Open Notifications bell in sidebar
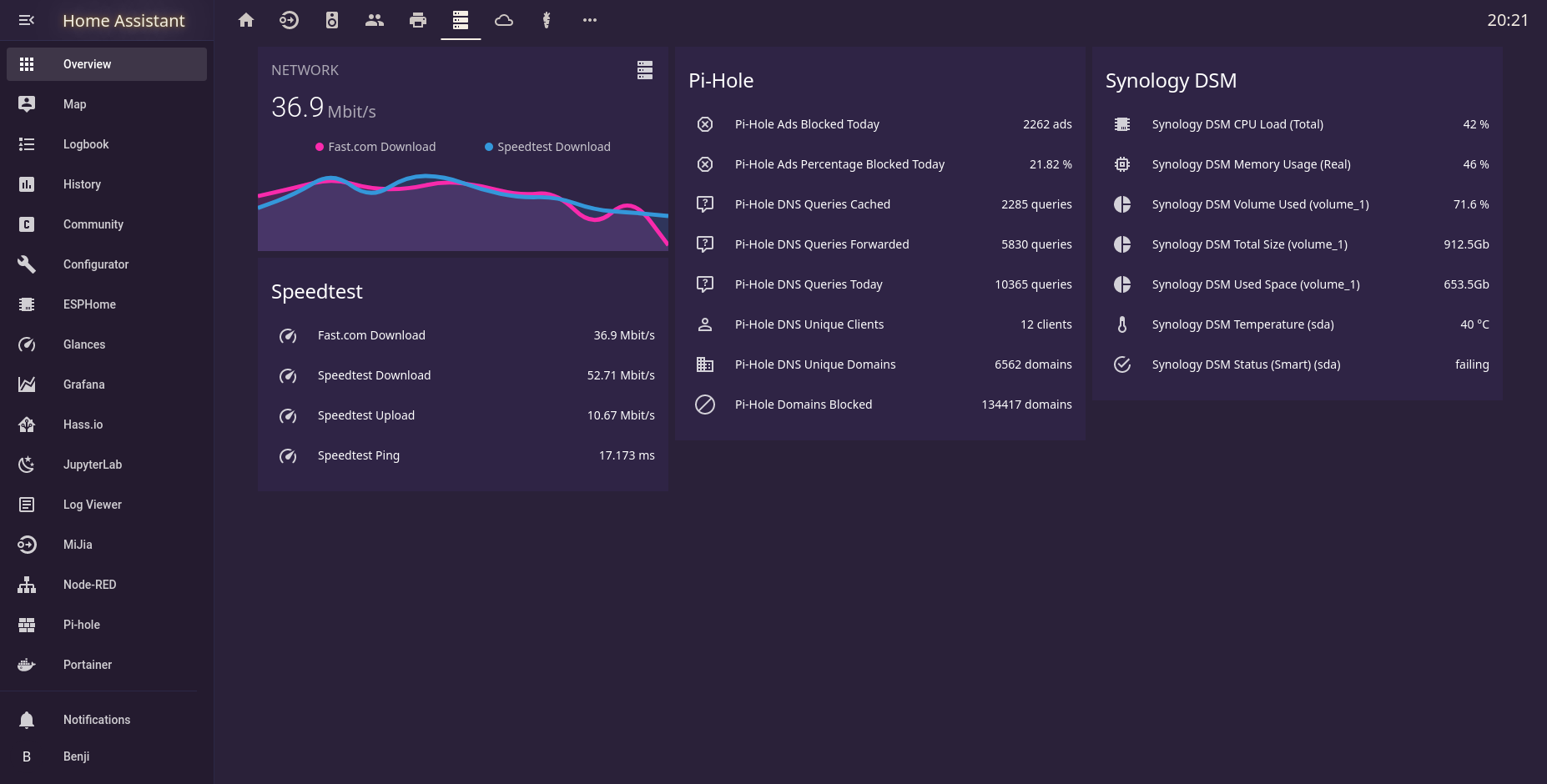Viewport: 1547px width, 784px height. point(107,720)
